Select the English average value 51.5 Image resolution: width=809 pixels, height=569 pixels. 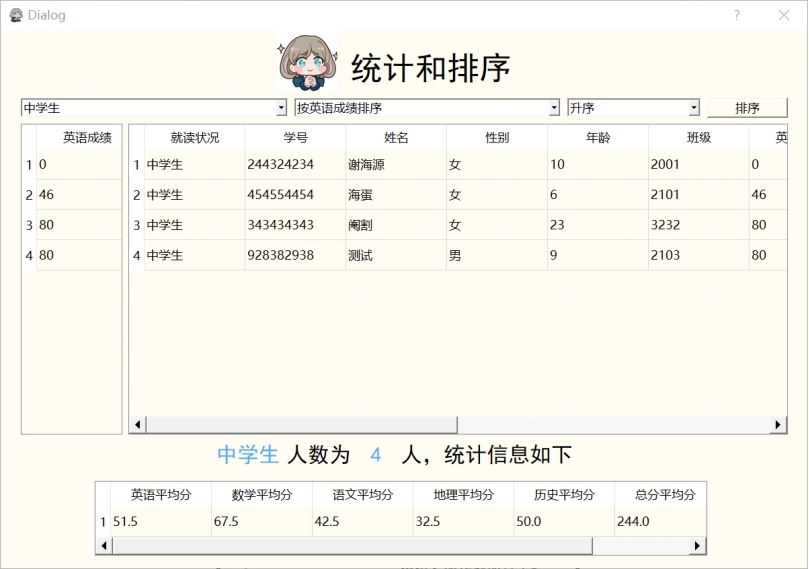[161, 522]
